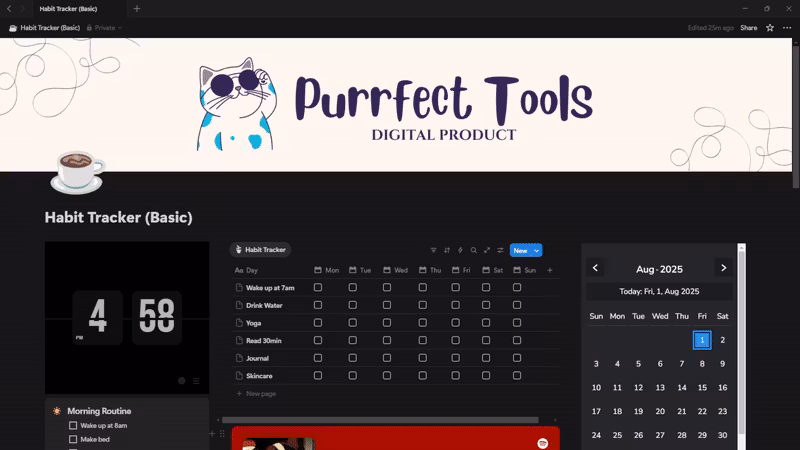Go to next month in calendar
The width and height of the screenshot is (800, 450).
723,268
